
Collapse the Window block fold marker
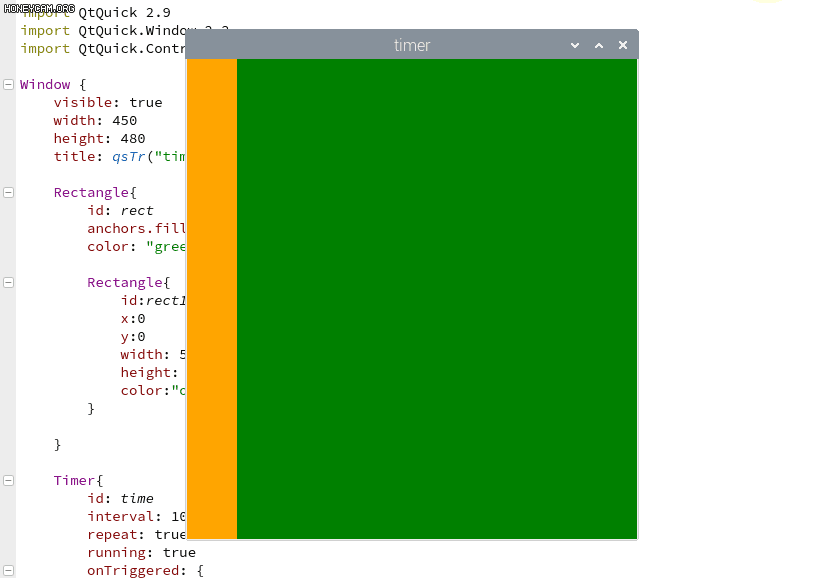point(8,85)
